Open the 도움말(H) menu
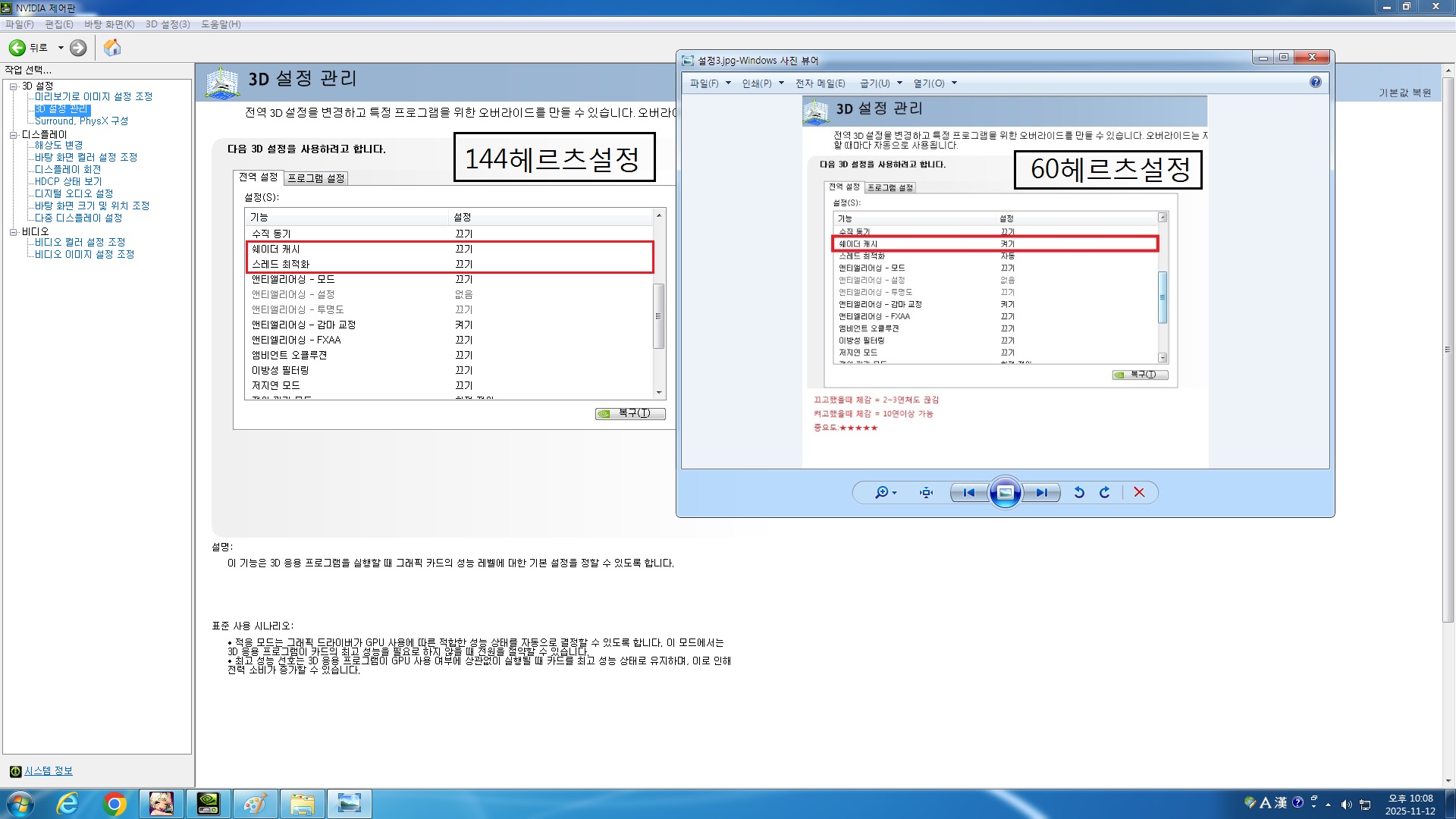Image resolution: width=1456 pixels, height=819 pixels. (221, 24)
